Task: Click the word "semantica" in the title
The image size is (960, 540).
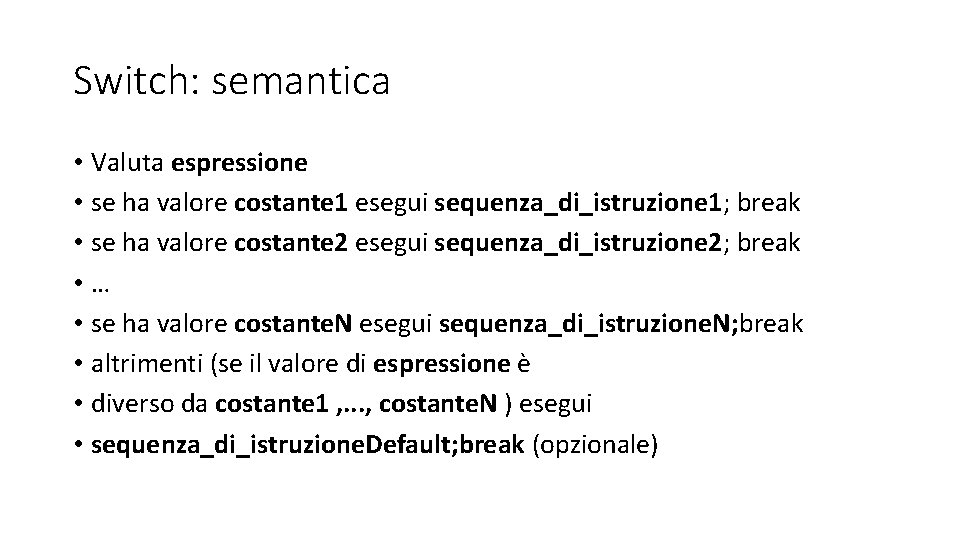Action: coord(301,81)
